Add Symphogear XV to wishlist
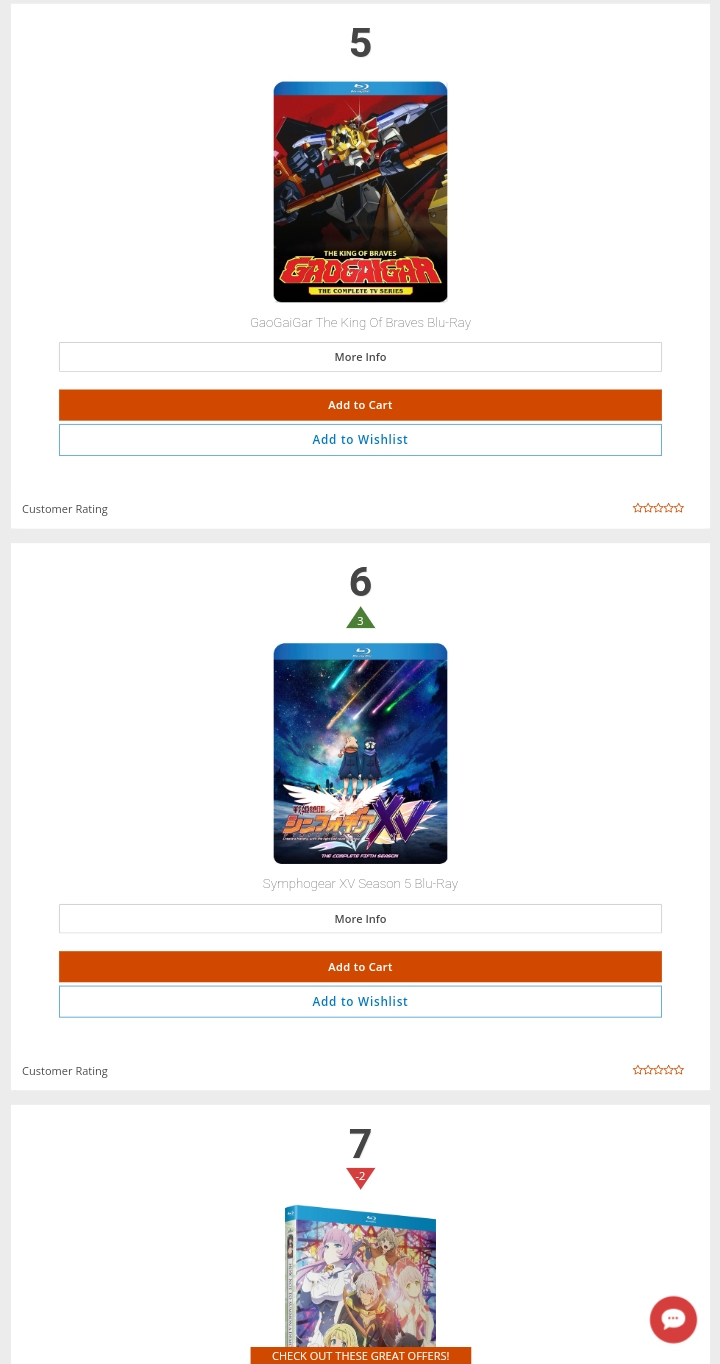This screenshot has height=1364, width=720. (360, 1002)
